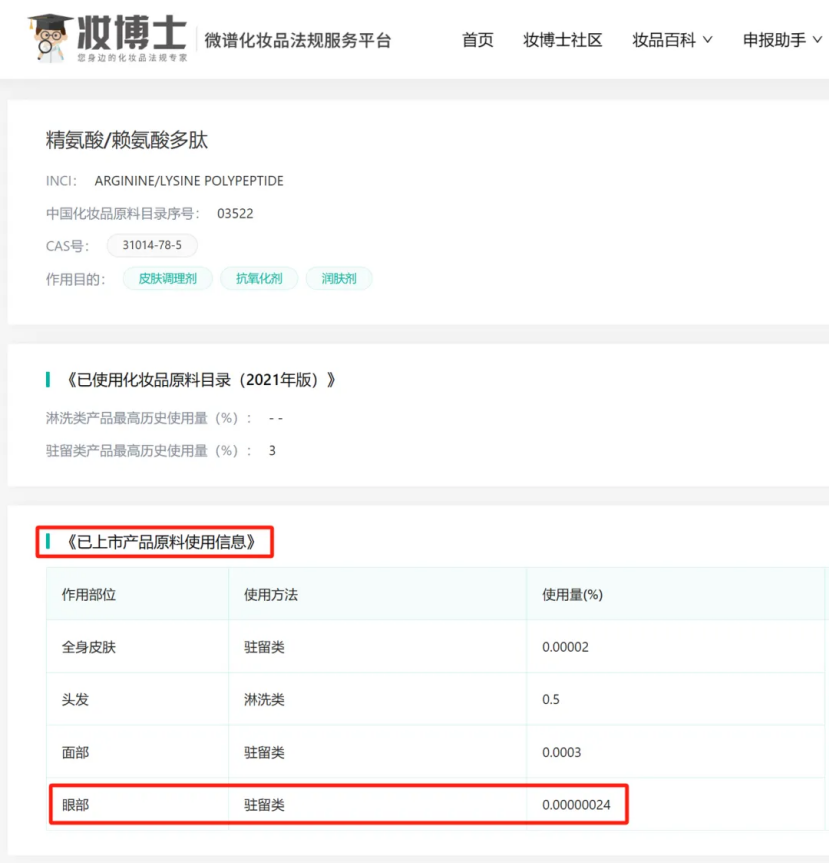830x863 pixels.
Task: Select the 眼部 usage value 0.00000024
Action: (x=576, y=804)
